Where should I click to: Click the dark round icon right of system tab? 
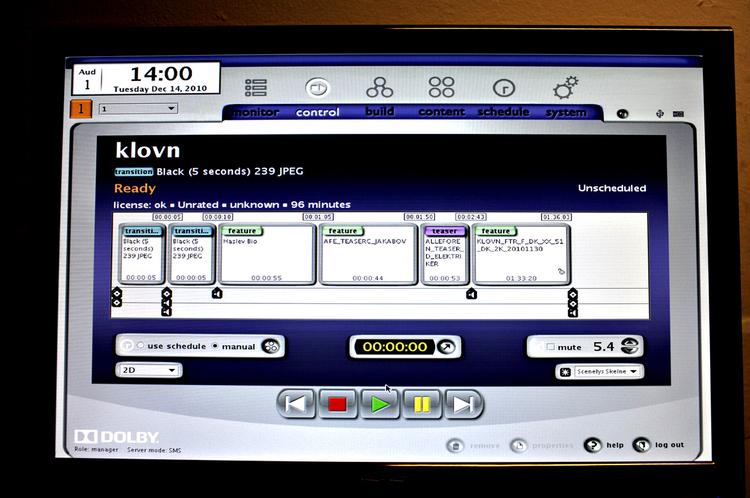pyautogui.click(x=622, y=114)
